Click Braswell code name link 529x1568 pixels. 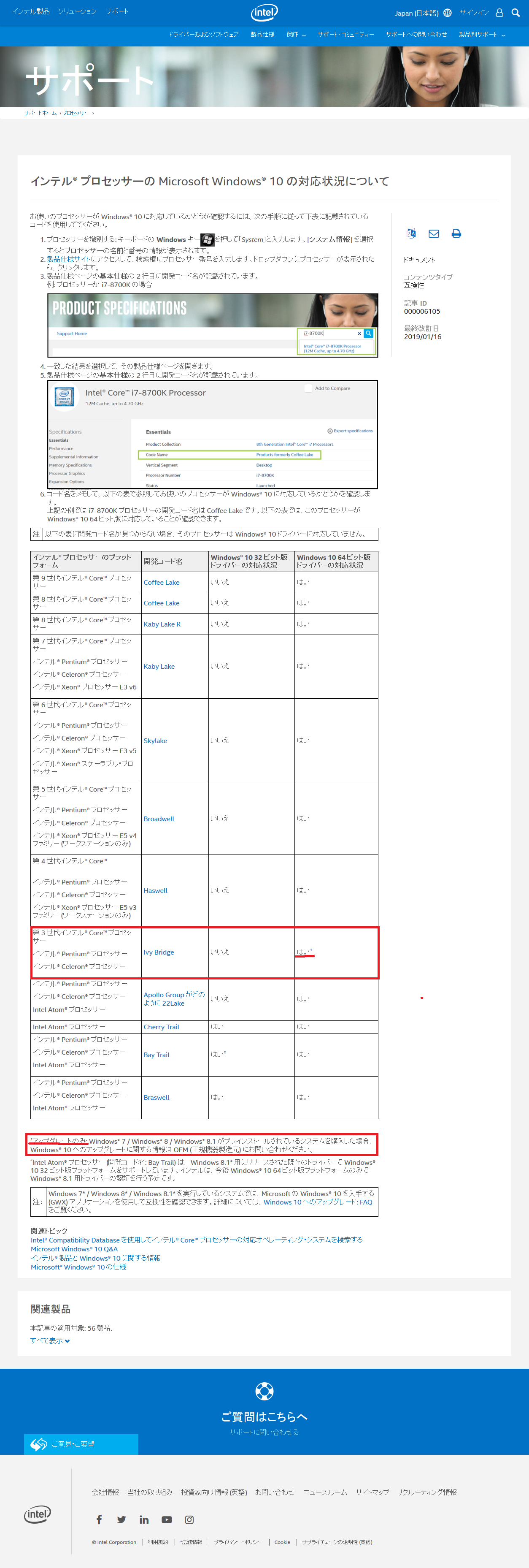tap(156, 1098)
